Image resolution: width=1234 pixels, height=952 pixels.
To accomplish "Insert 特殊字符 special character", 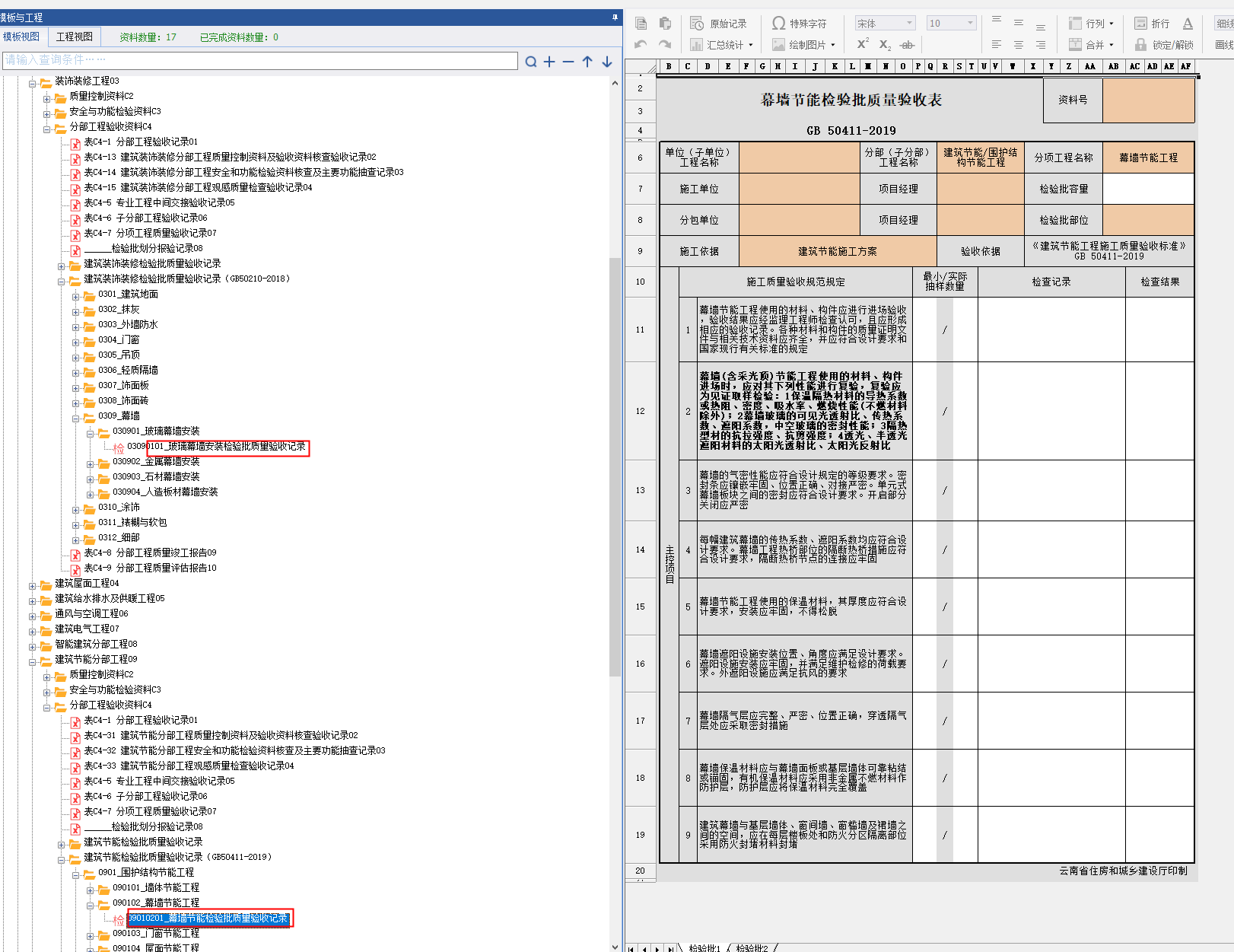I will (800, 24).
